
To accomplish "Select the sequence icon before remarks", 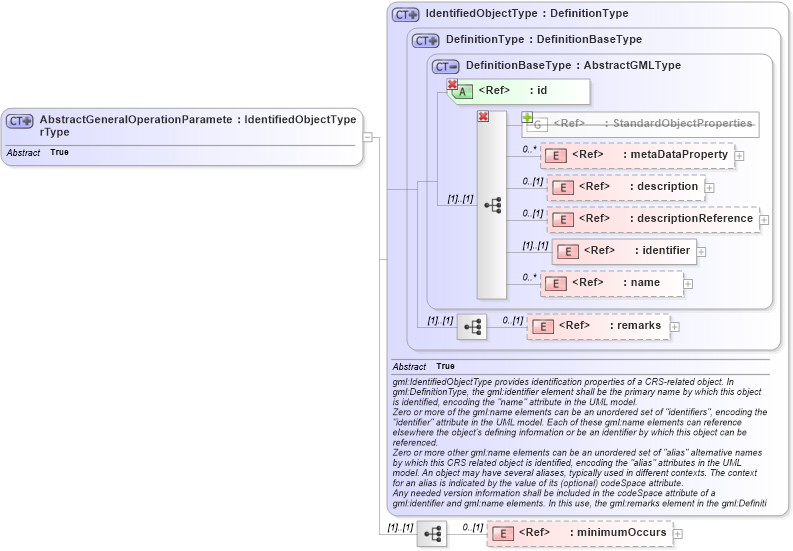I will tap(472, 326).
